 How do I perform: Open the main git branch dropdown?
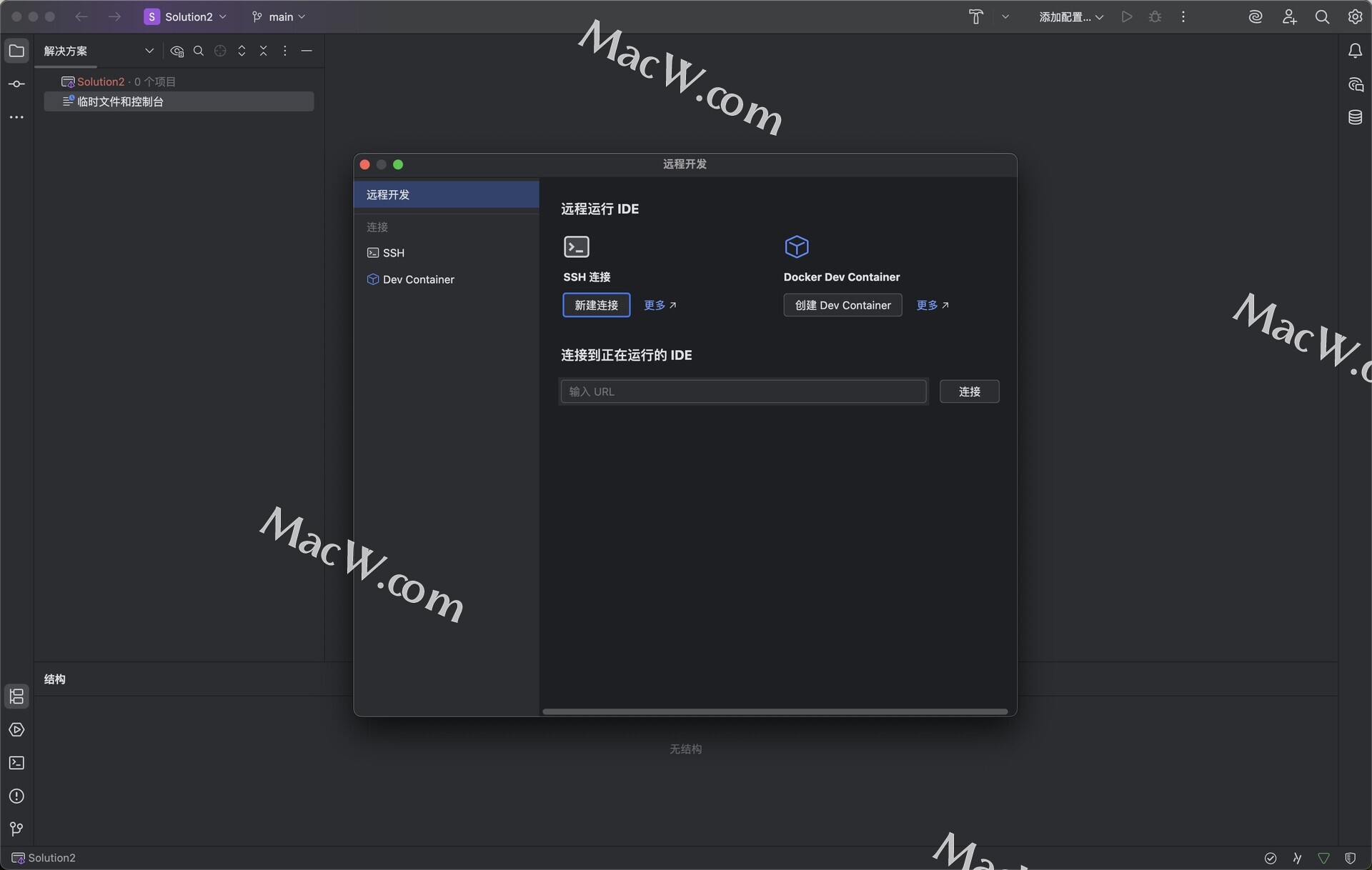tap(279, 16)
